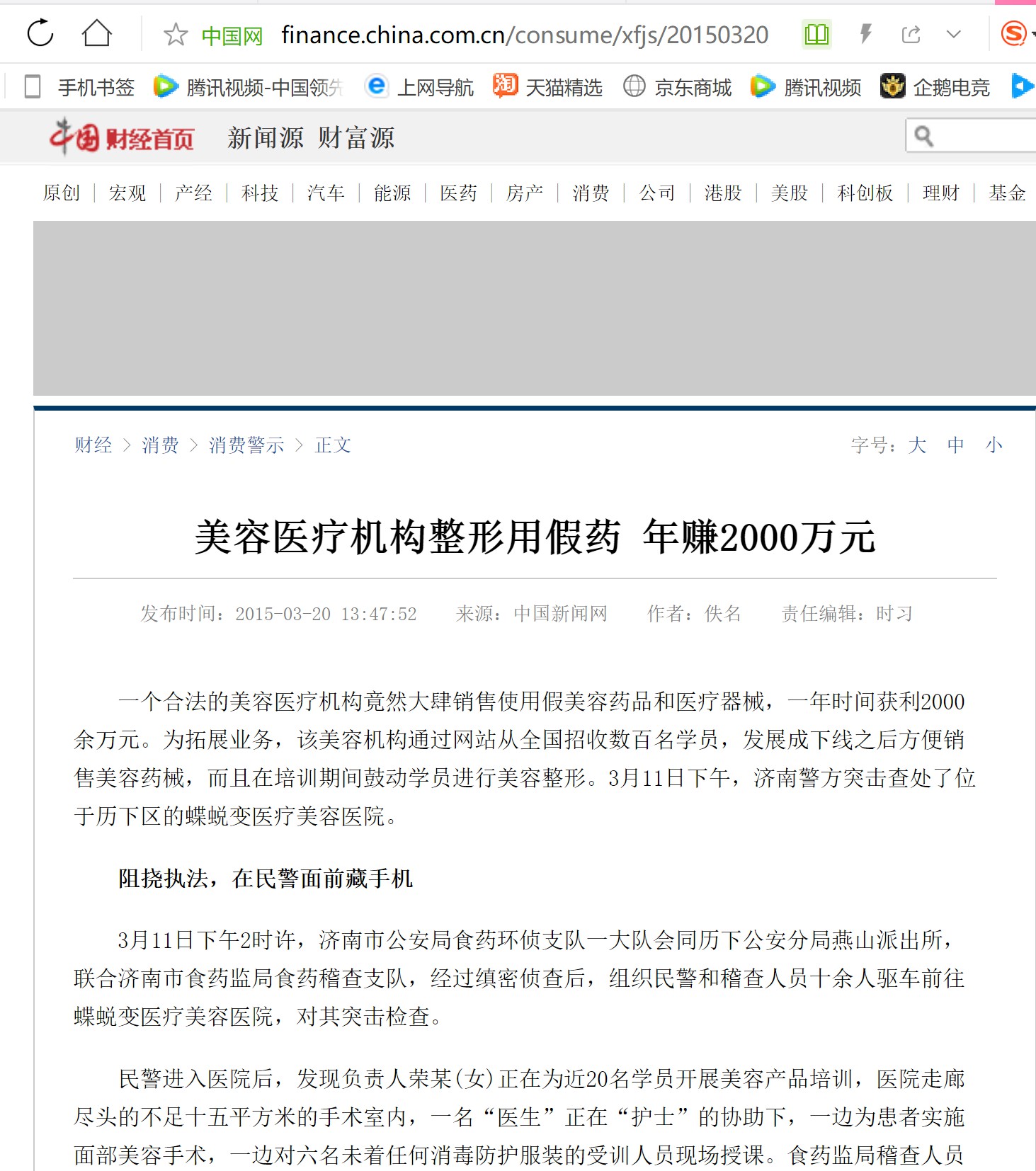This screenshot has height=1171, width=1036.
Task: Open the 天猫精选 bookmark
Action: click(548, 87)
